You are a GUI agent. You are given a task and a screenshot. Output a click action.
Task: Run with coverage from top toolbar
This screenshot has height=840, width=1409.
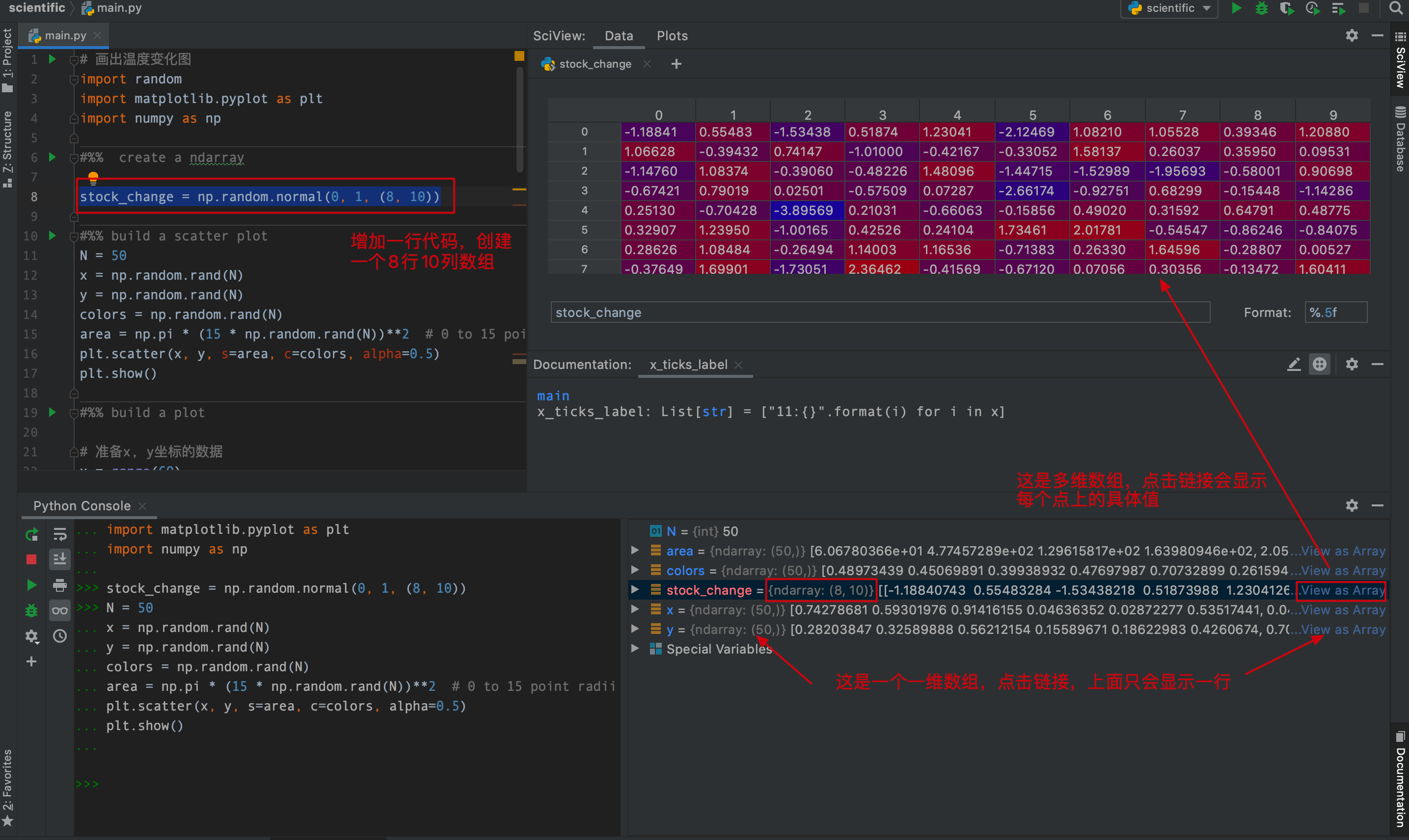coord(1287,8)
